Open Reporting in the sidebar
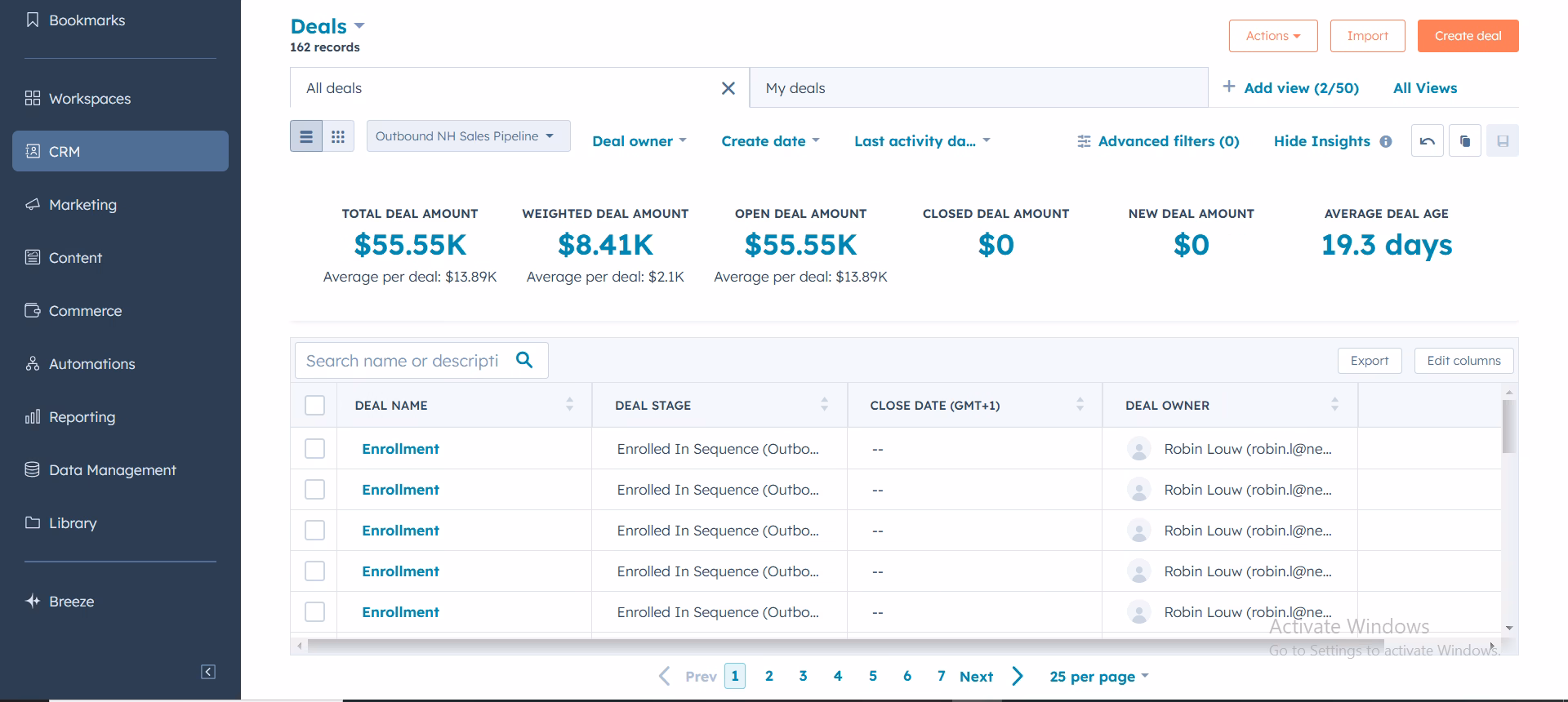The height and width of the screenshot is (702, 1568). 82,417
